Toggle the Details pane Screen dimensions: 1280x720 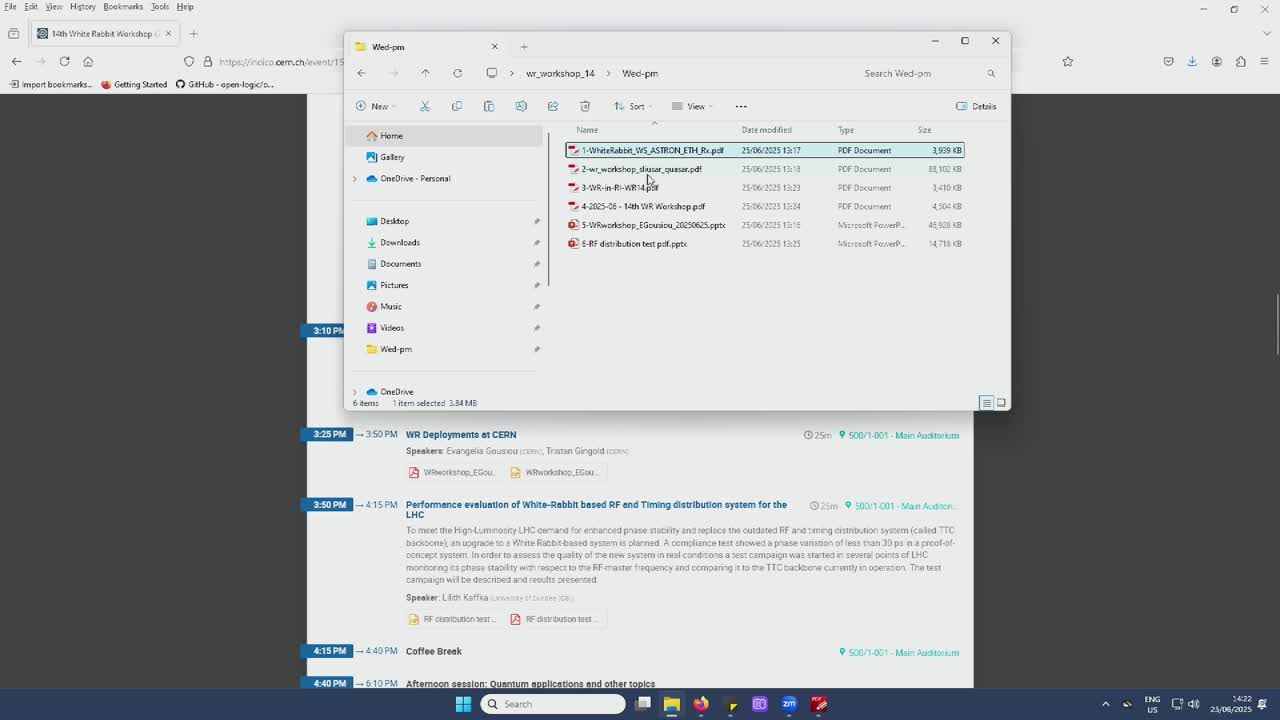(976, 106)
